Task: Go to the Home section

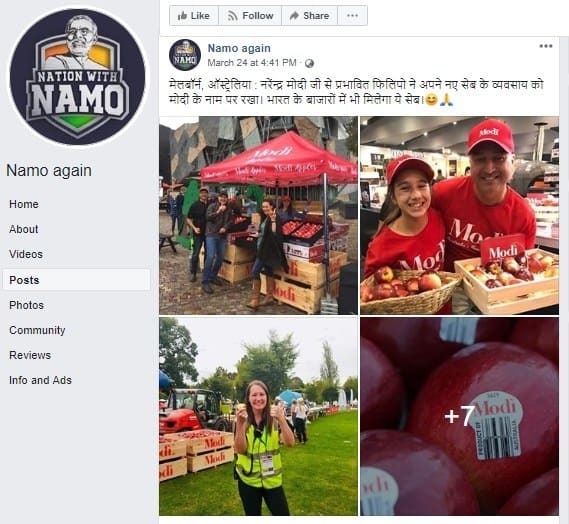Action: click(24, 204)
